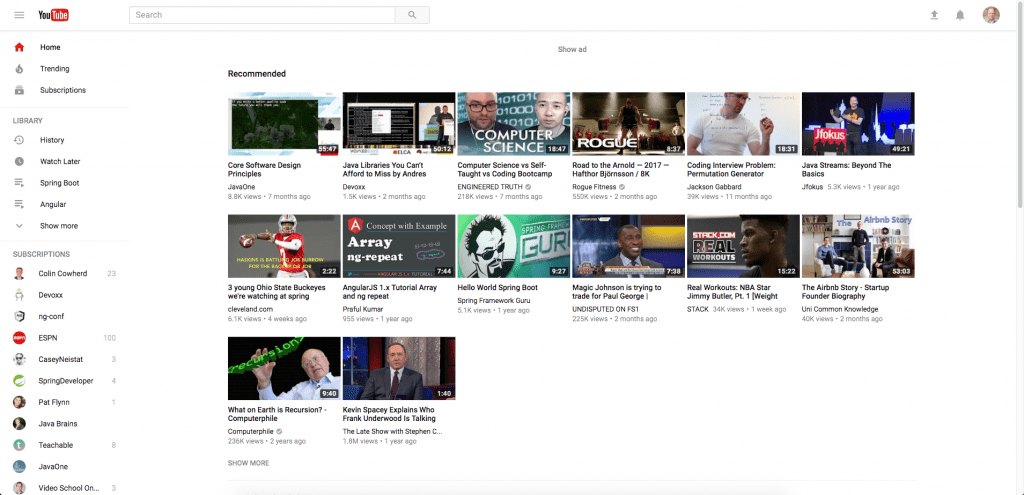
Task: Open Java Libraries You Can't Afford thumbnail
Action: click(x=399, y=123)
